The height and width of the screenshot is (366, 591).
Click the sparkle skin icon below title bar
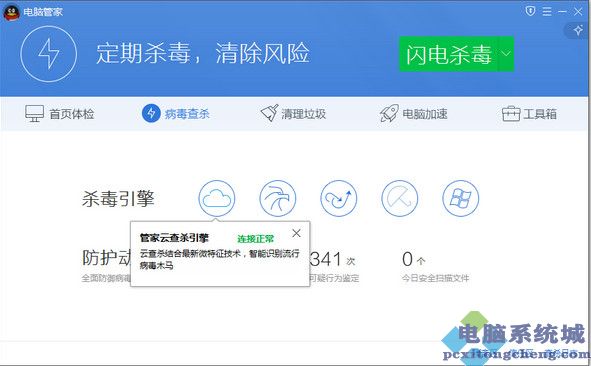tap(578, 30)
